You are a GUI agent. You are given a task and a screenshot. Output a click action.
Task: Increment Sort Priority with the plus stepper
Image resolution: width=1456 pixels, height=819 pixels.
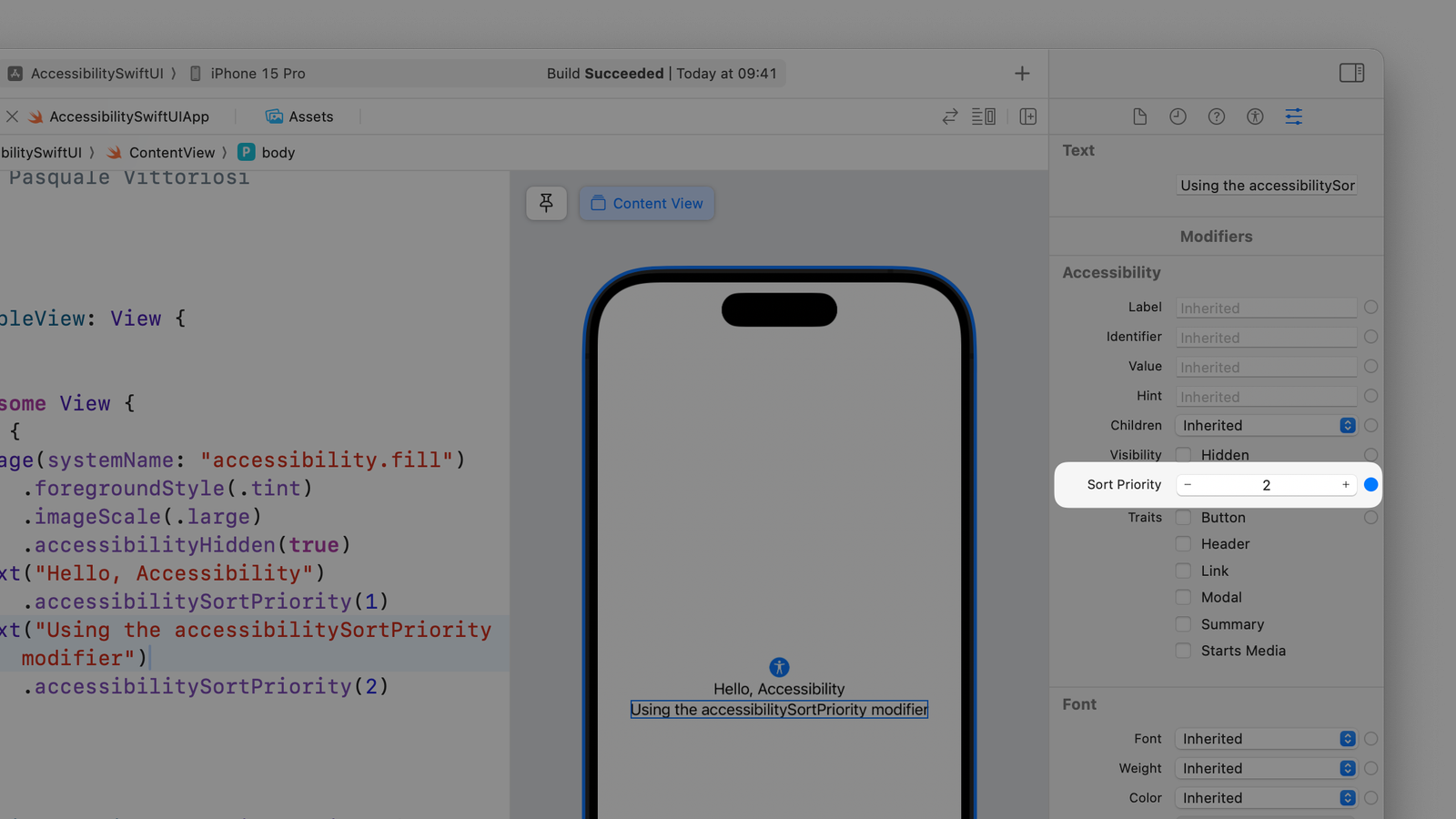click(x=1344, y=484)
